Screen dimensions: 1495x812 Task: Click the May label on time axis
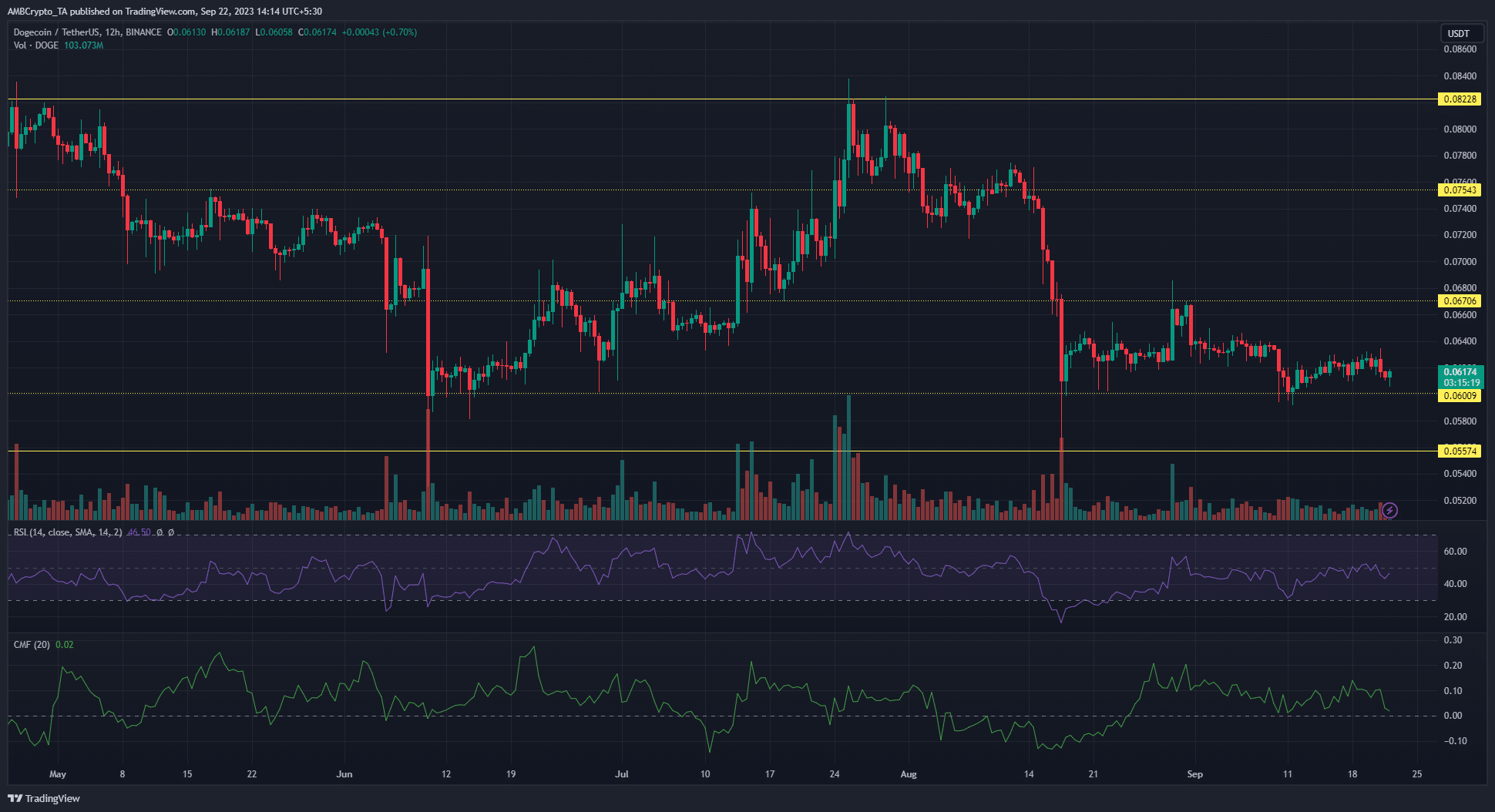[58, 774]
